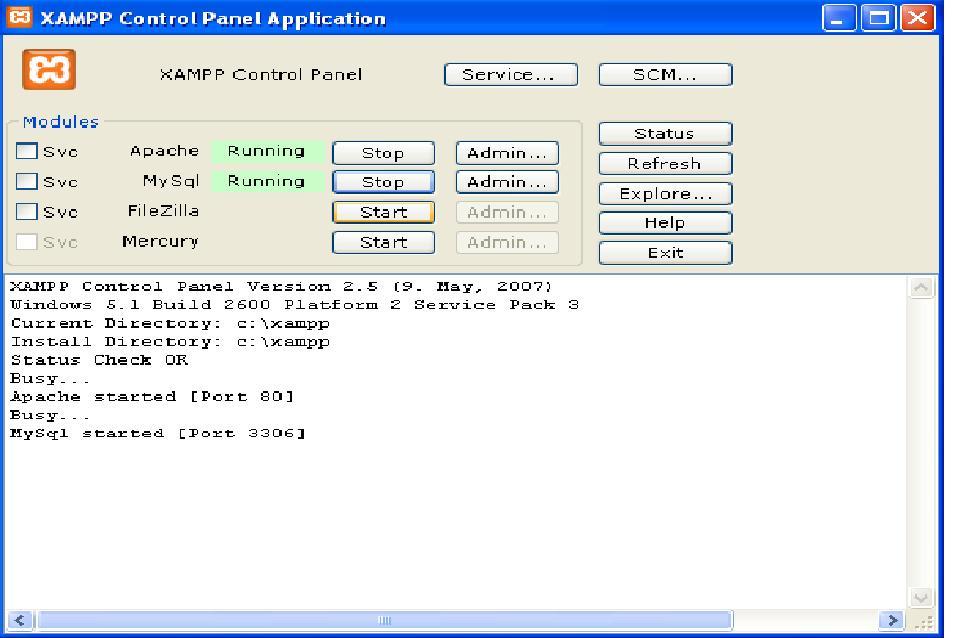The image size is (962, 638).
Task: Click the 'Windows 5.1 Build 2600' log line
Action: [x=294, y=305]
